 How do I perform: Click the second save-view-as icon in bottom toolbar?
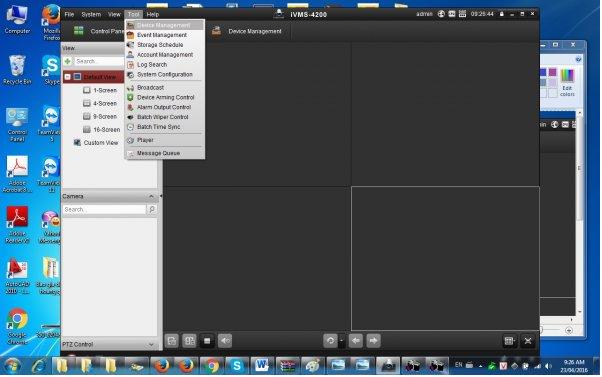(x=189, y=341)
